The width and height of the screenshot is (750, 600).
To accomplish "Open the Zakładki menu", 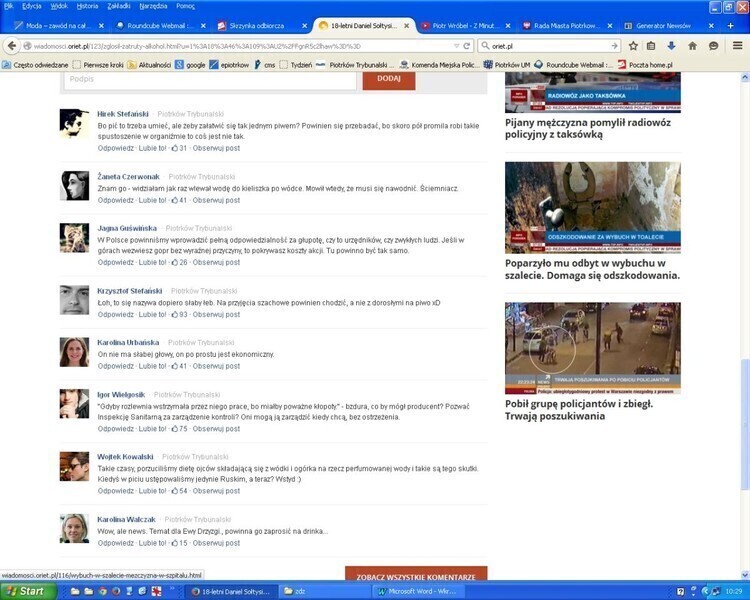I will [x=119, y=6].
